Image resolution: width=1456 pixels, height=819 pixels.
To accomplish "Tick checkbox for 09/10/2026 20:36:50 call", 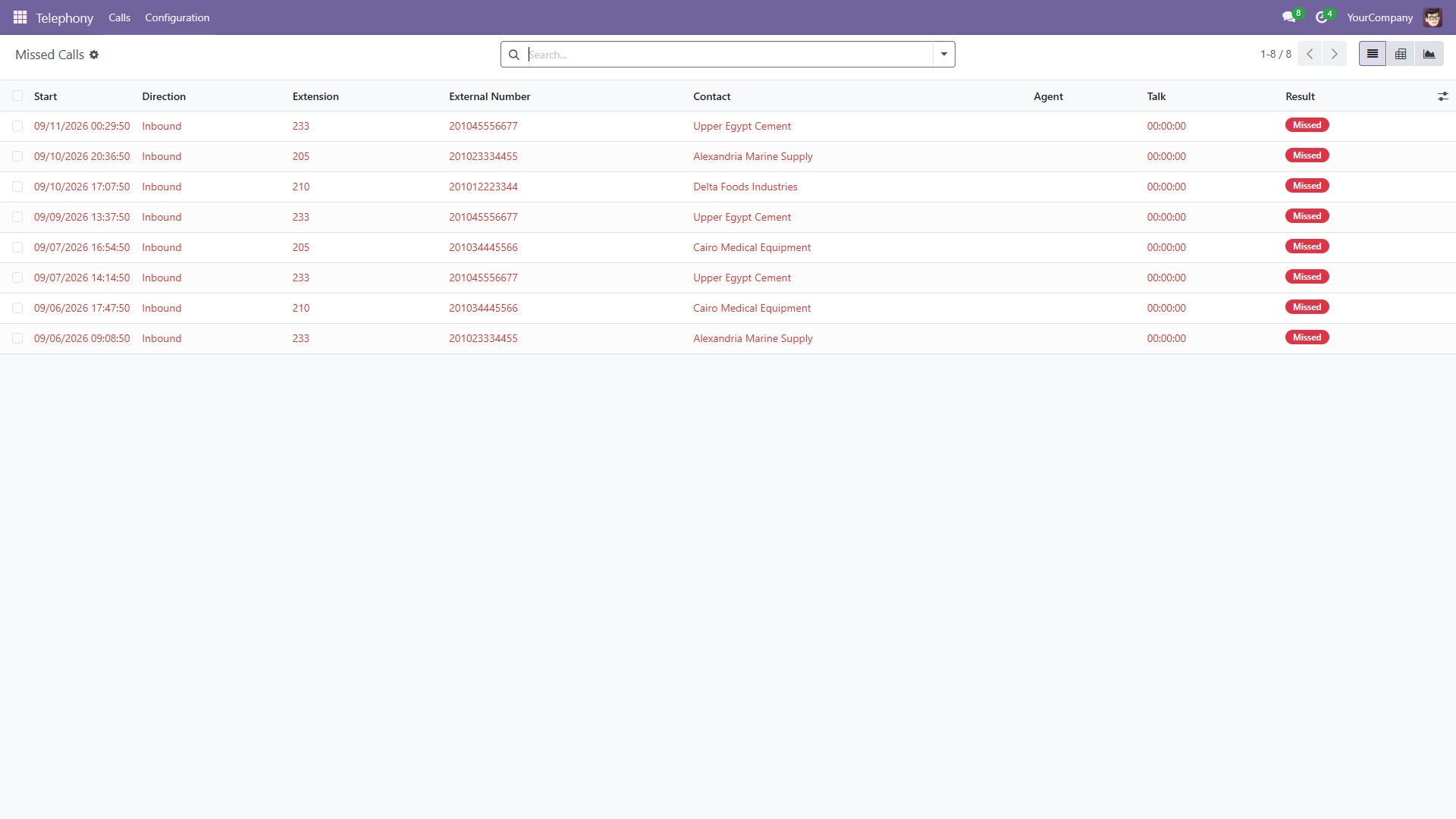I will (17, 156).
